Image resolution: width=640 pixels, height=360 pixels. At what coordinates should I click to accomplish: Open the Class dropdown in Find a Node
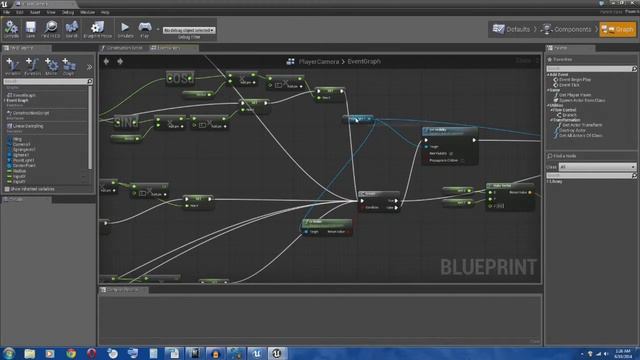(x=597, y=167)
